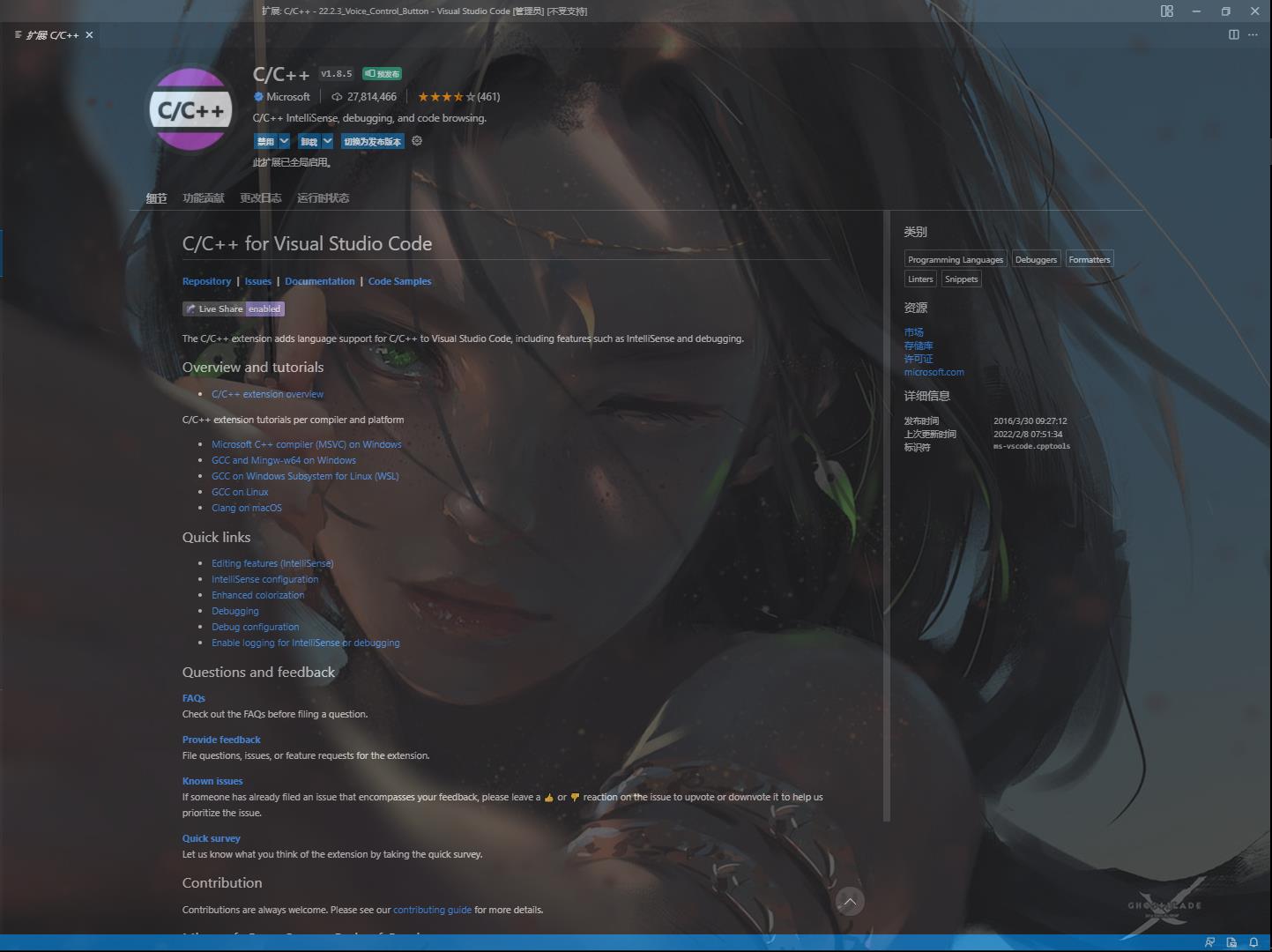Viewport: 1272px width, 952px height.
Task: Select the Debuggers category tag
Action: click(1036, 259)
